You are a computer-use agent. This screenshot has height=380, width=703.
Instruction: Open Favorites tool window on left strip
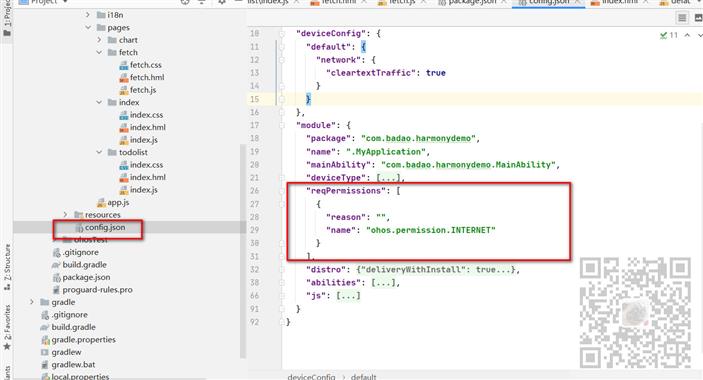pos(7,328)
